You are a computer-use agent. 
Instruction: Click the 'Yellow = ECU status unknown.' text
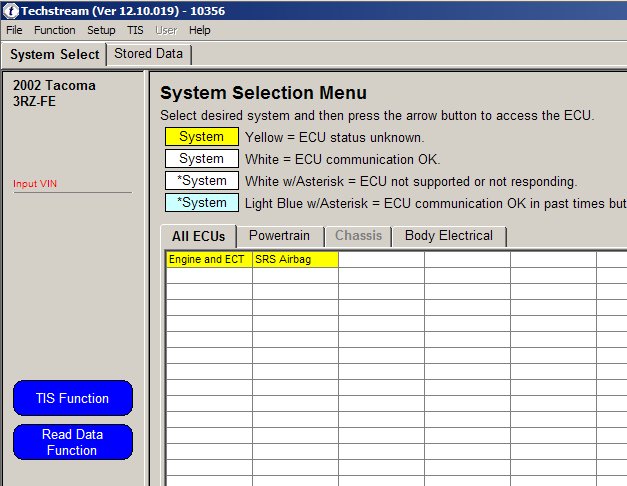(334, 137)
